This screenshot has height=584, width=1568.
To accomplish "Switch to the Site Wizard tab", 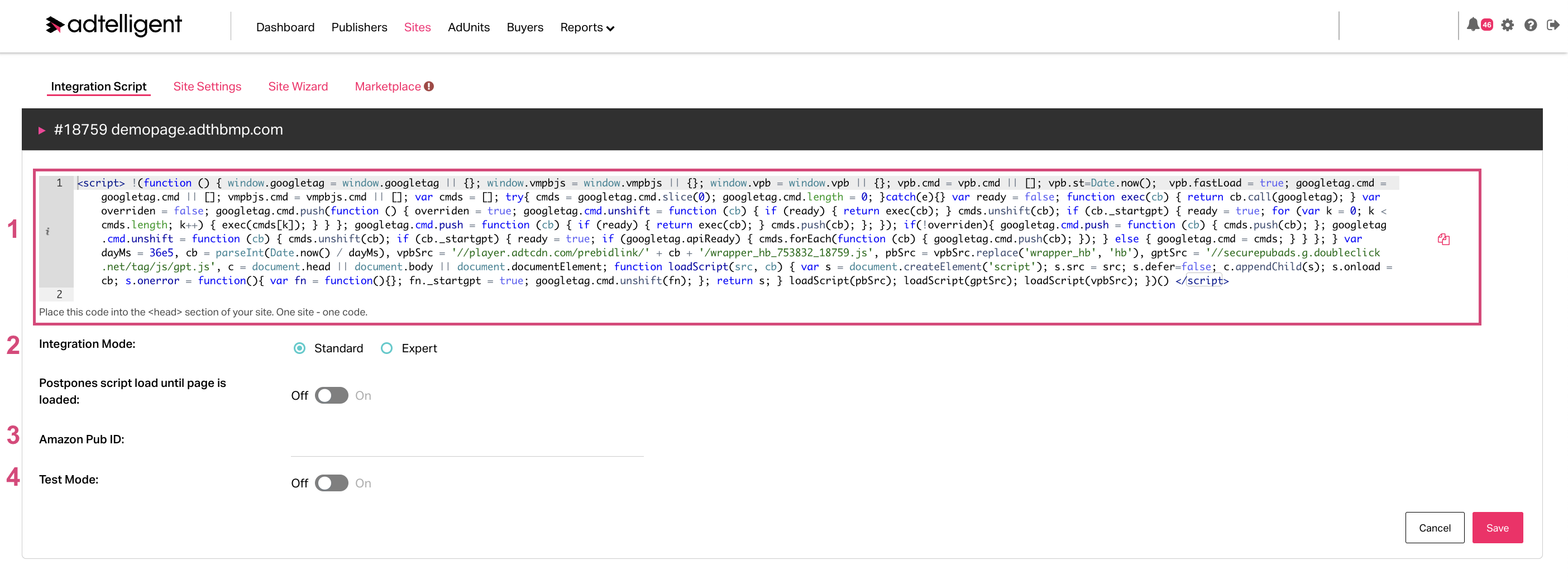I will (x=298, y=87).
